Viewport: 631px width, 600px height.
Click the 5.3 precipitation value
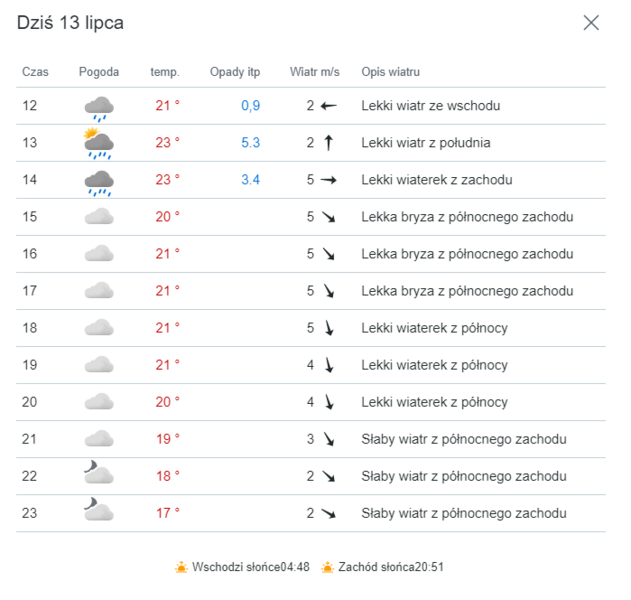250,143
